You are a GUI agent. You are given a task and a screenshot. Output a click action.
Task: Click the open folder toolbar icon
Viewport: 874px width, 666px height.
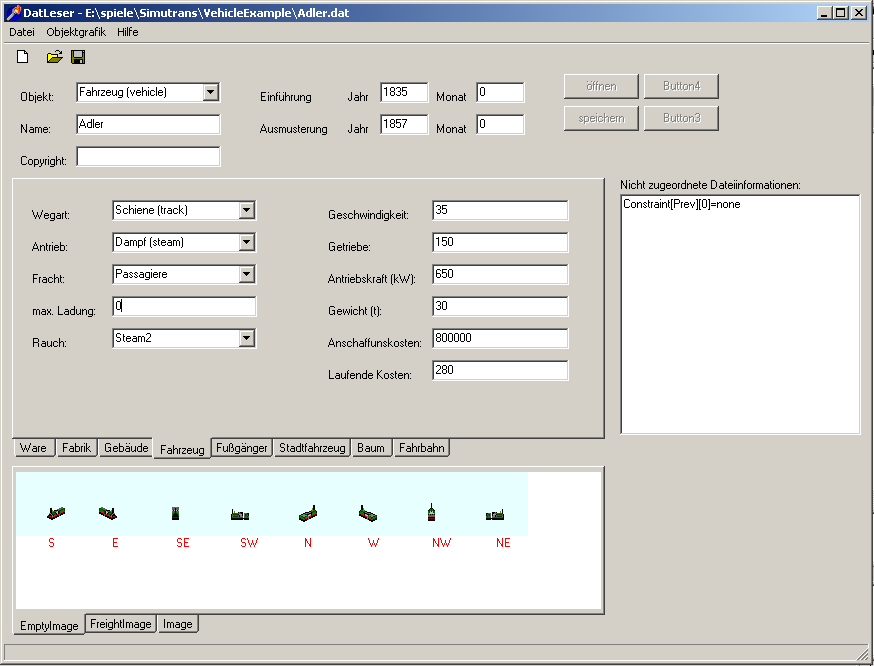(54, 57)
